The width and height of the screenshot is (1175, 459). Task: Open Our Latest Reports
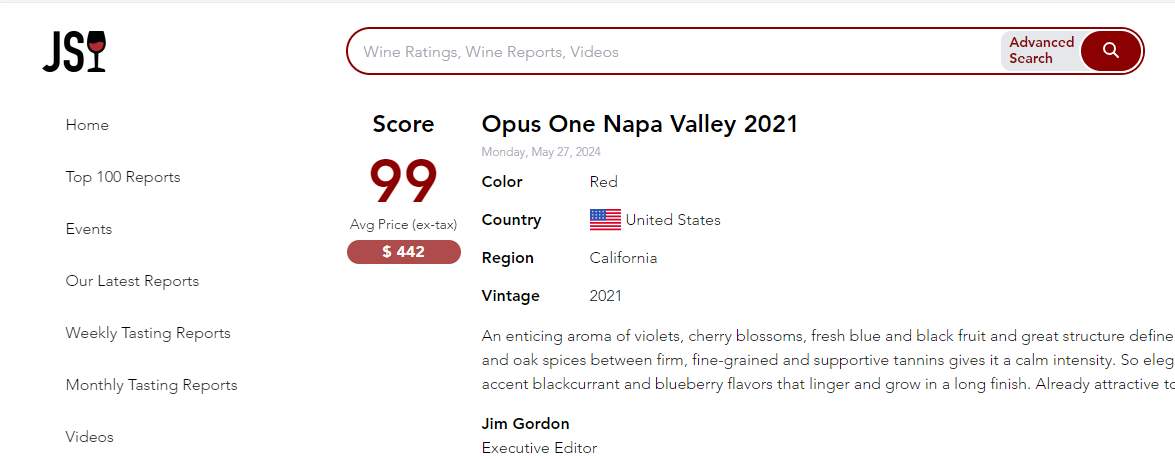coord(132,281)
